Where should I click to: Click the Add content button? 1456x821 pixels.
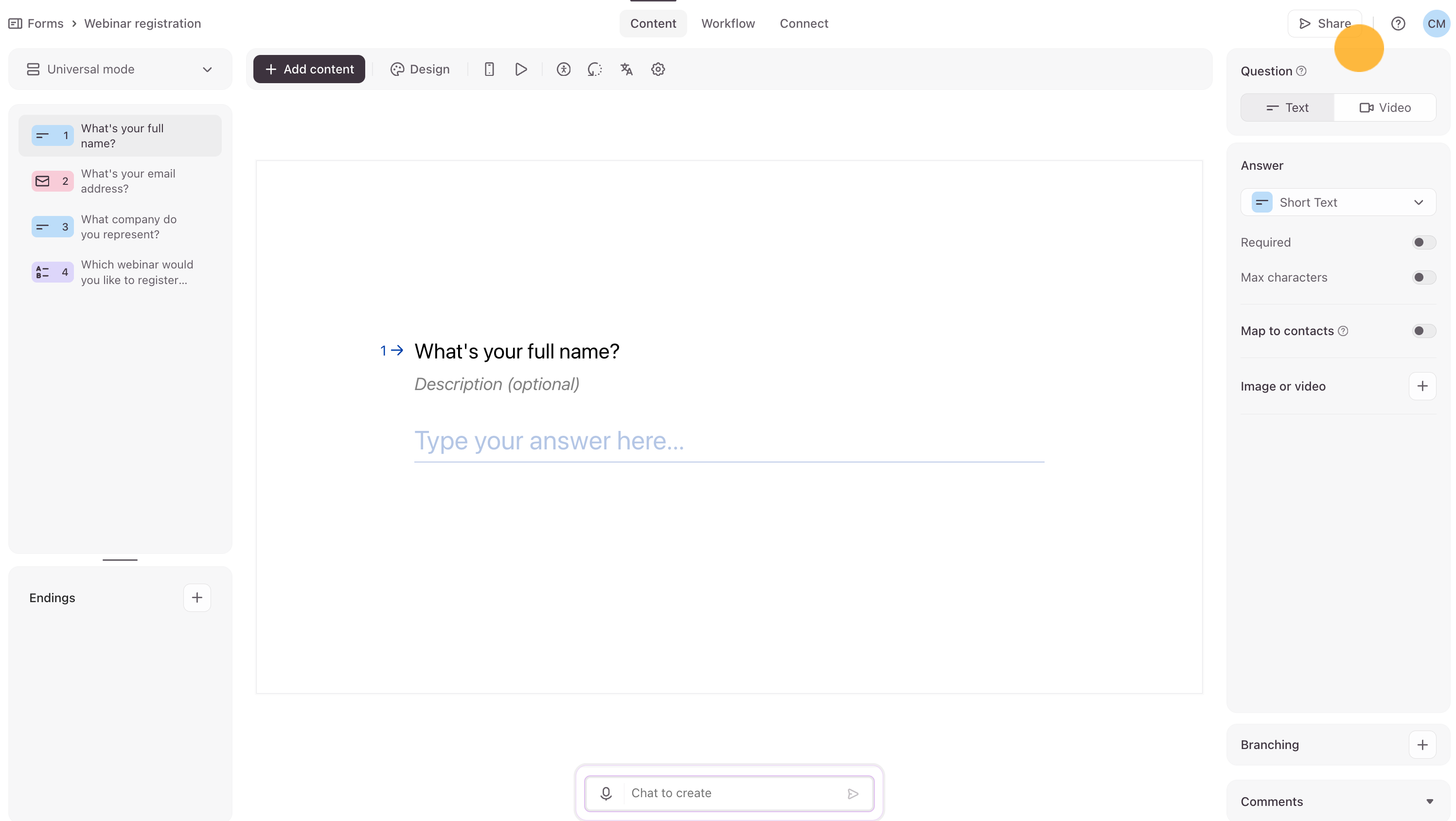point(309,69)
